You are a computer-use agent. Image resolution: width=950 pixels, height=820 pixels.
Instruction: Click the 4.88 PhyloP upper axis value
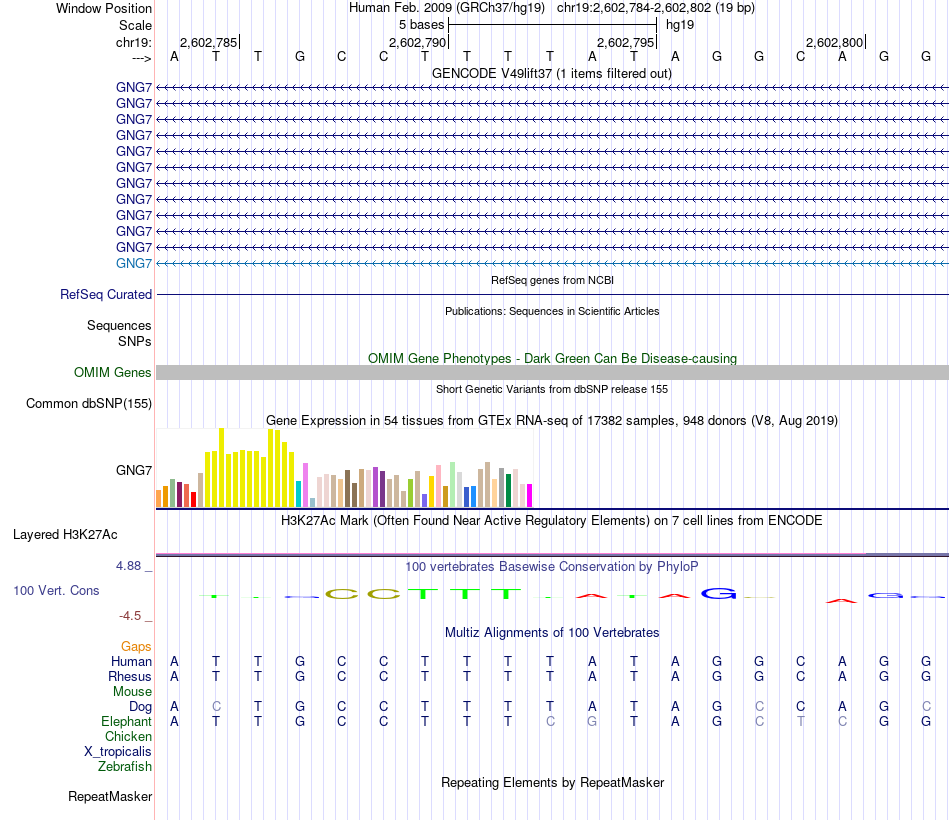[128, 565]
